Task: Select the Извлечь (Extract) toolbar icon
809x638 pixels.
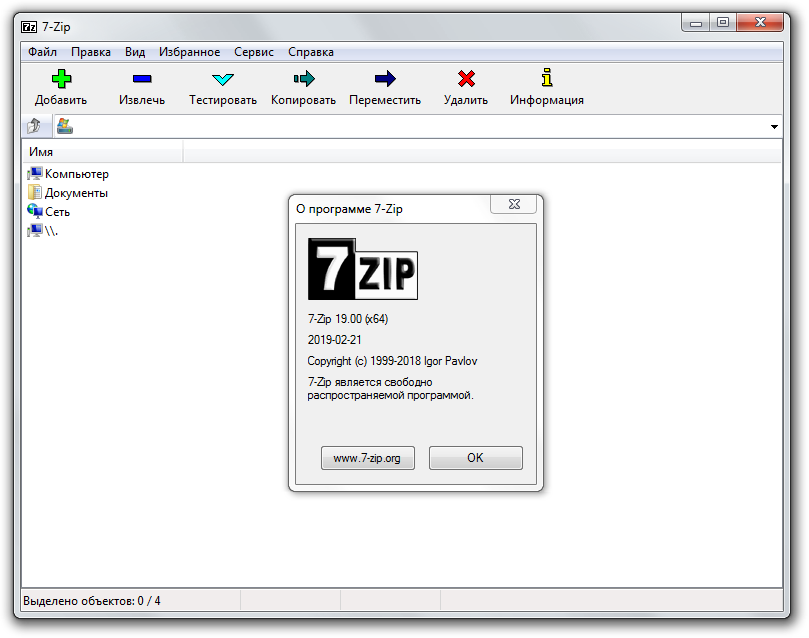Action: 141,77
